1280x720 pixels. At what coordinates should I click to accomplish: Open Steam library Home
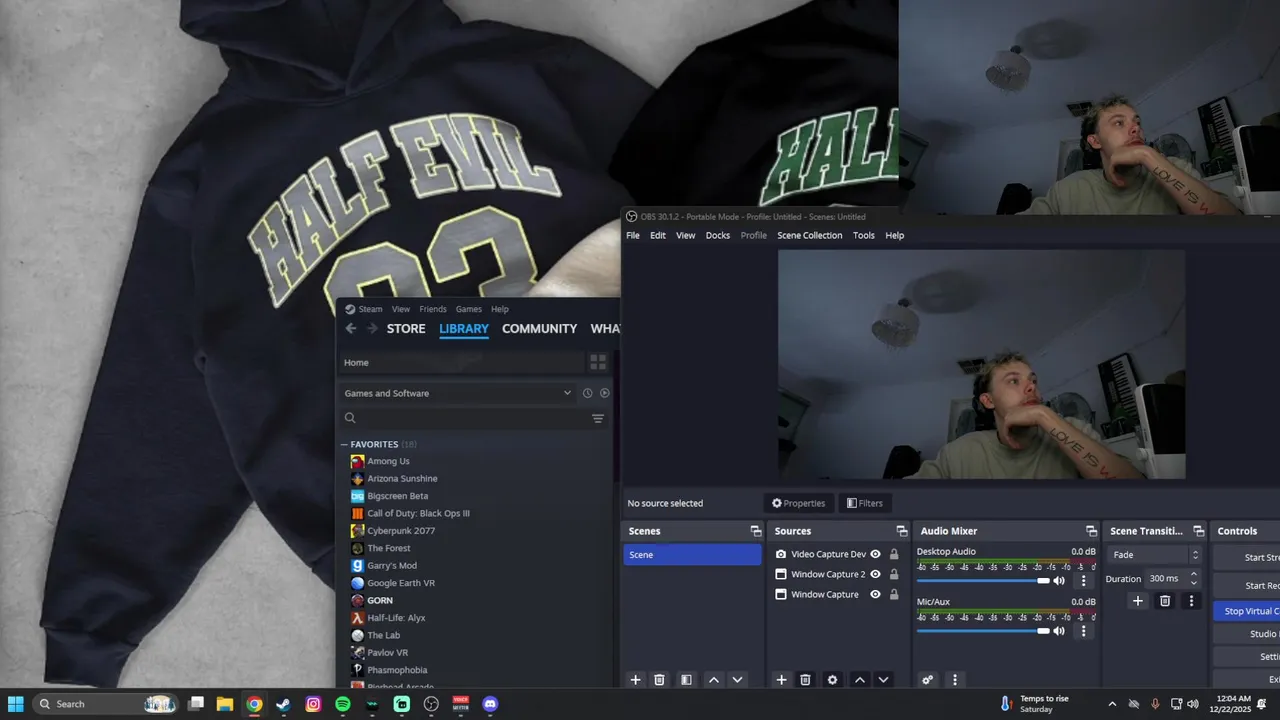pos(462,362)
